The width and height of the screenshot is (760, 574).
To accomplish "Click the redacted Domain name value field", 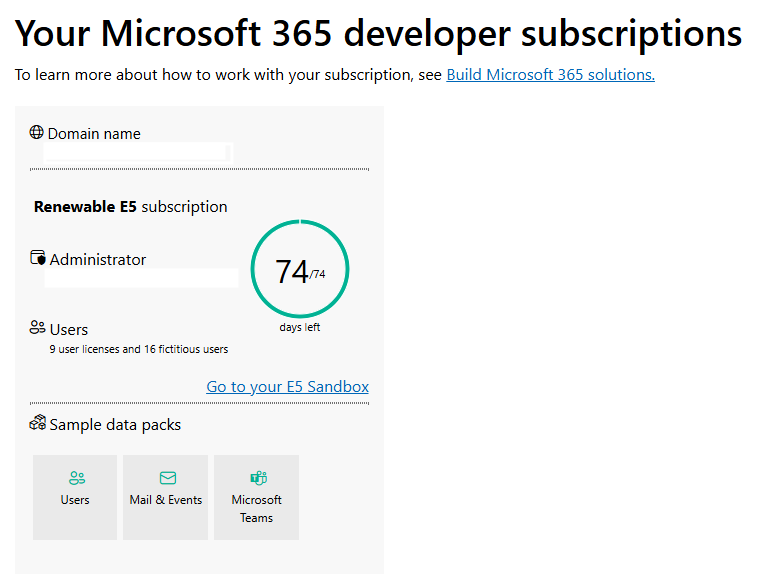I will [138, 152].
